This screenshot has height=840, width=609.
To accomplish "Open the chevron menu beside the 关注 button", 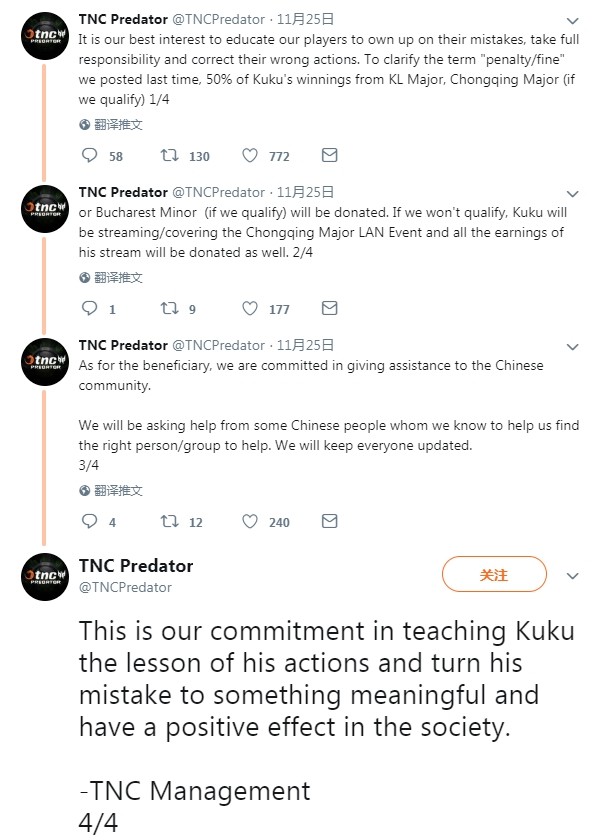I will tap(573, 577).
